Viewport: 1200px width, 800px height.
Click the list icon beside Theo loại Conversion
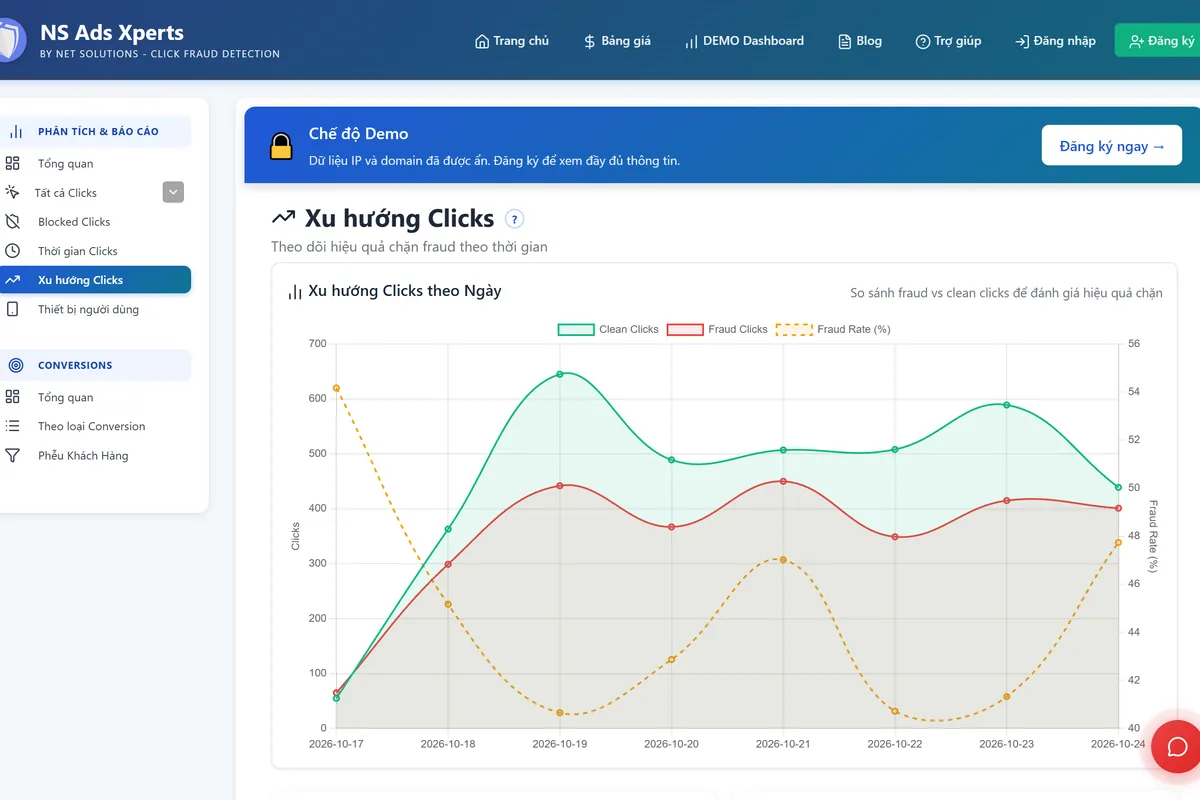coord(12,426)
